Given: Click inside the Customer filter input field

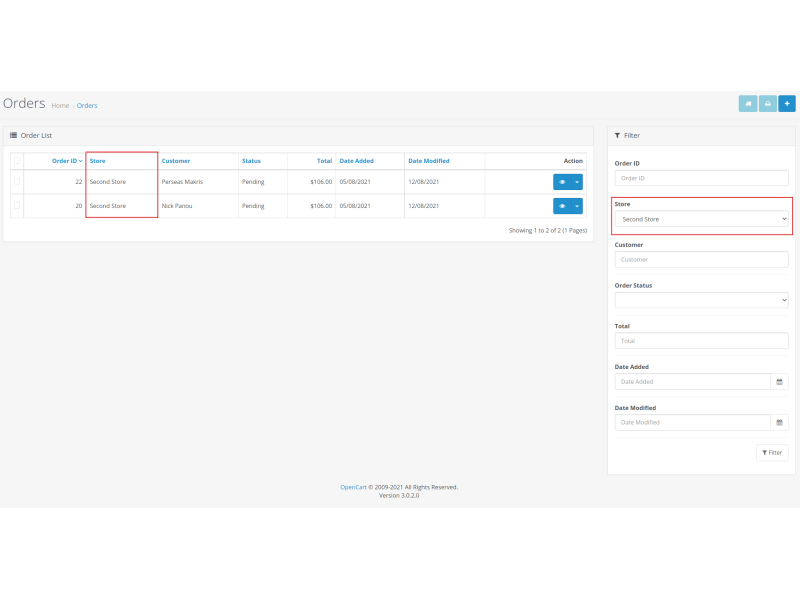Looking at the screenshot, I should pos(701,259).
